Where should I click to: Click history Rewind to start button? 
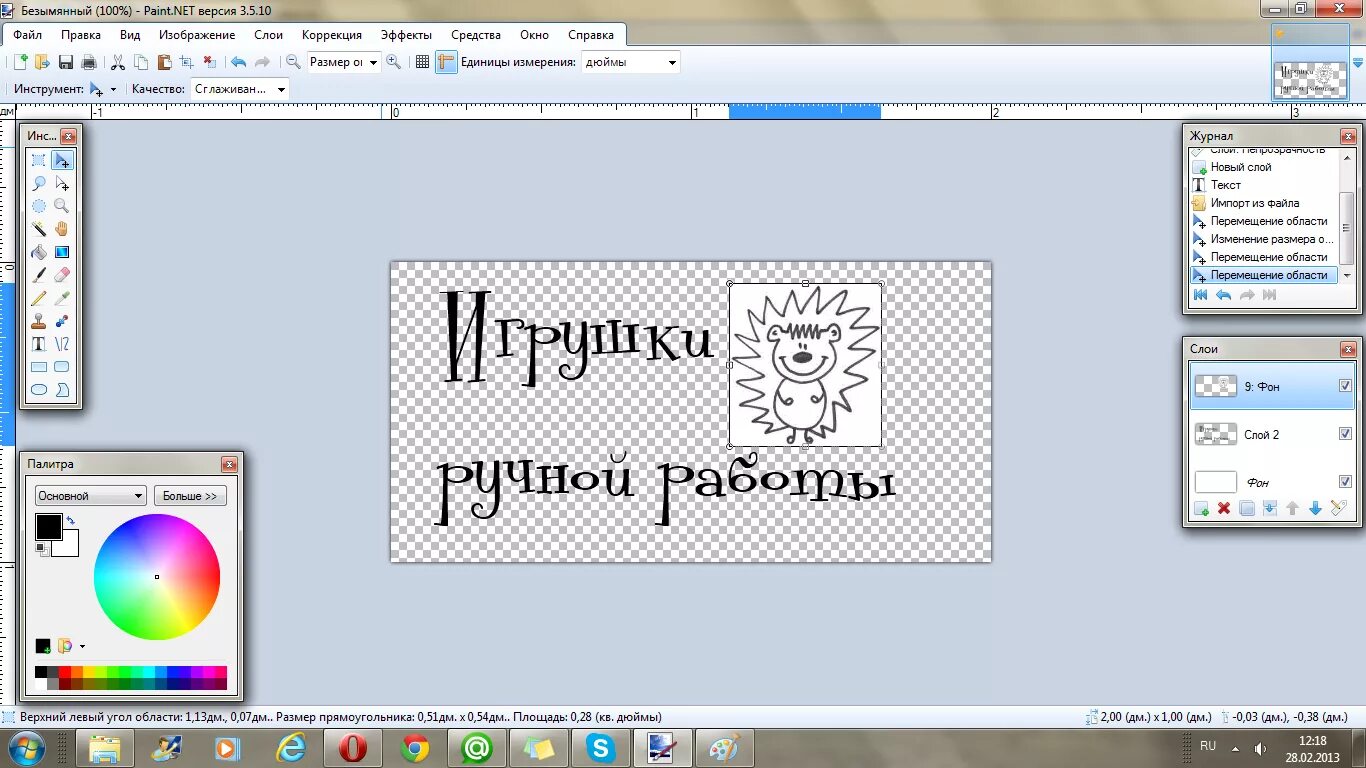pos(1201,295)
